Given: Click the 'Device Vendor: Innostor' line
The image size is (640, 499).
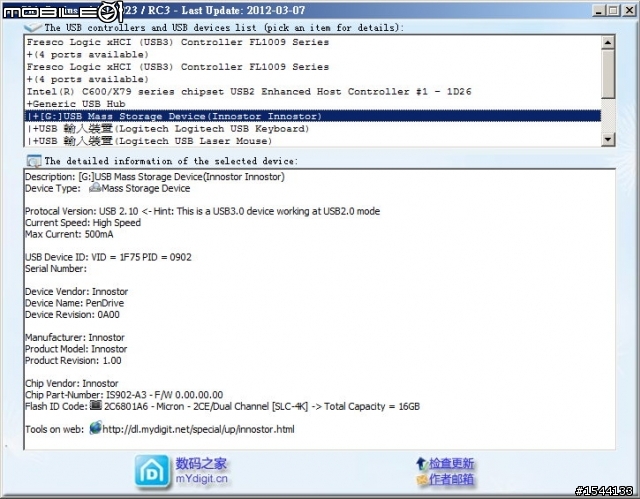Looking at the screenshot, I should click(76, 292).
